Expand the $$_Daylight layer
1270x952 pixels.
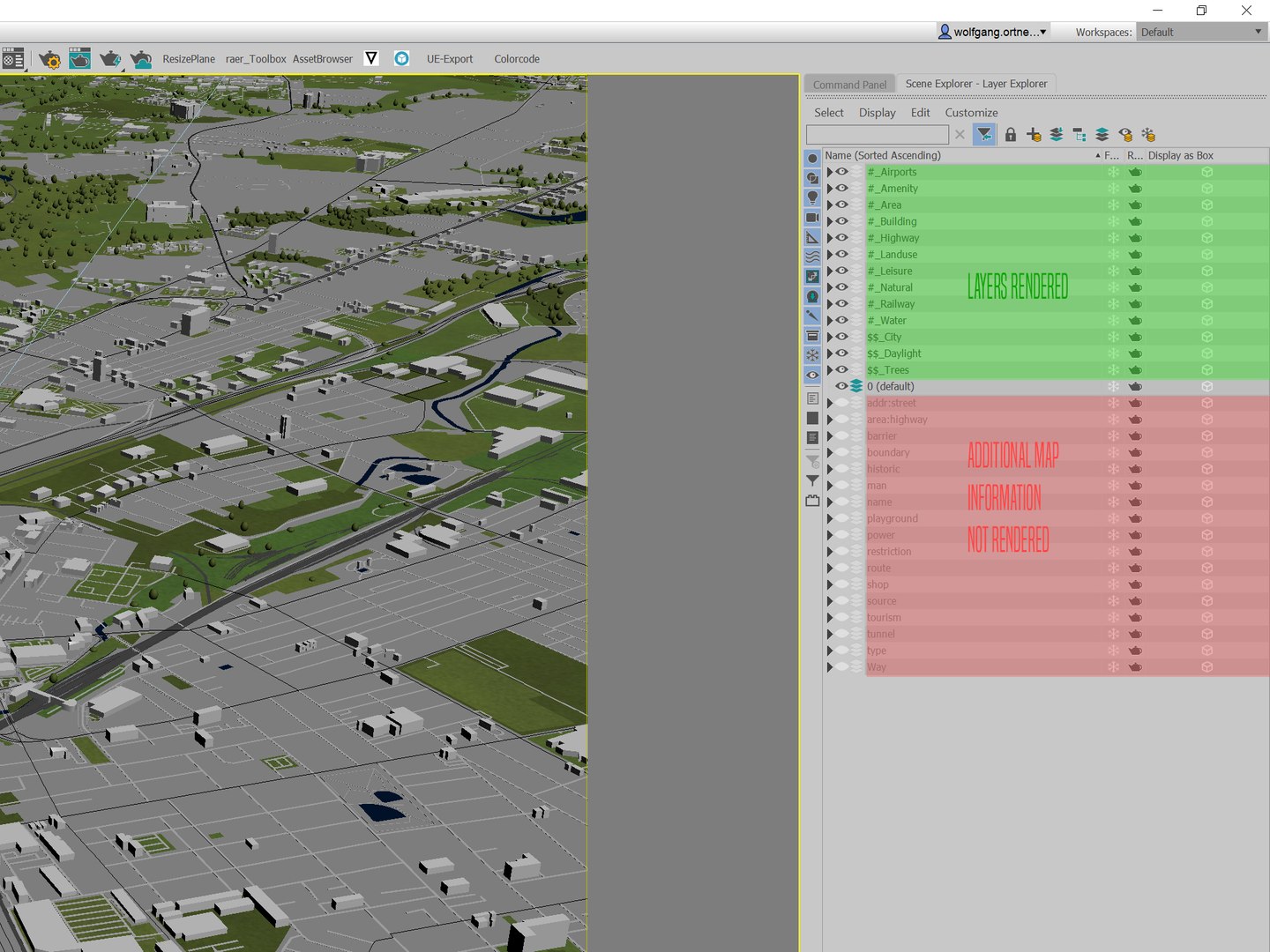pos(829,353)
